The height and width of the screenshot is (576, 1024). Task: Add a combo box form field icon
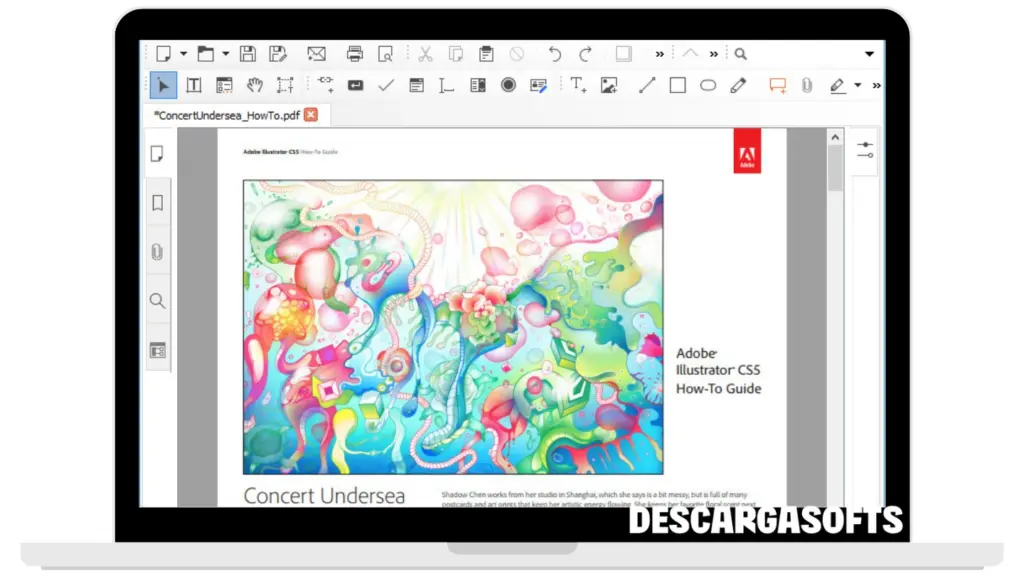pyautogui.click(x=478, y=85)
